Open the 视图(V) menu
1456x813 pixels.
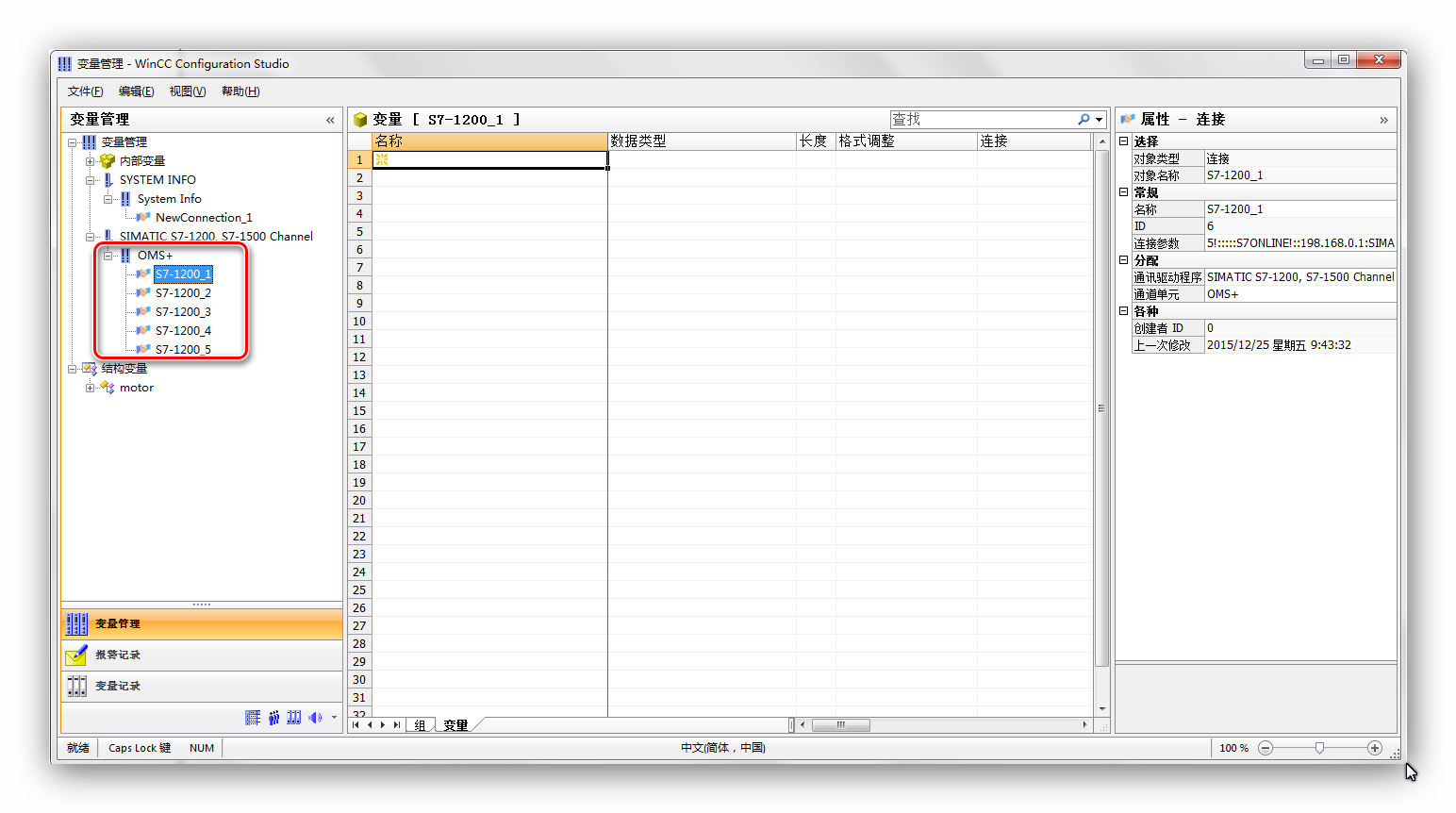coord(188,91)
